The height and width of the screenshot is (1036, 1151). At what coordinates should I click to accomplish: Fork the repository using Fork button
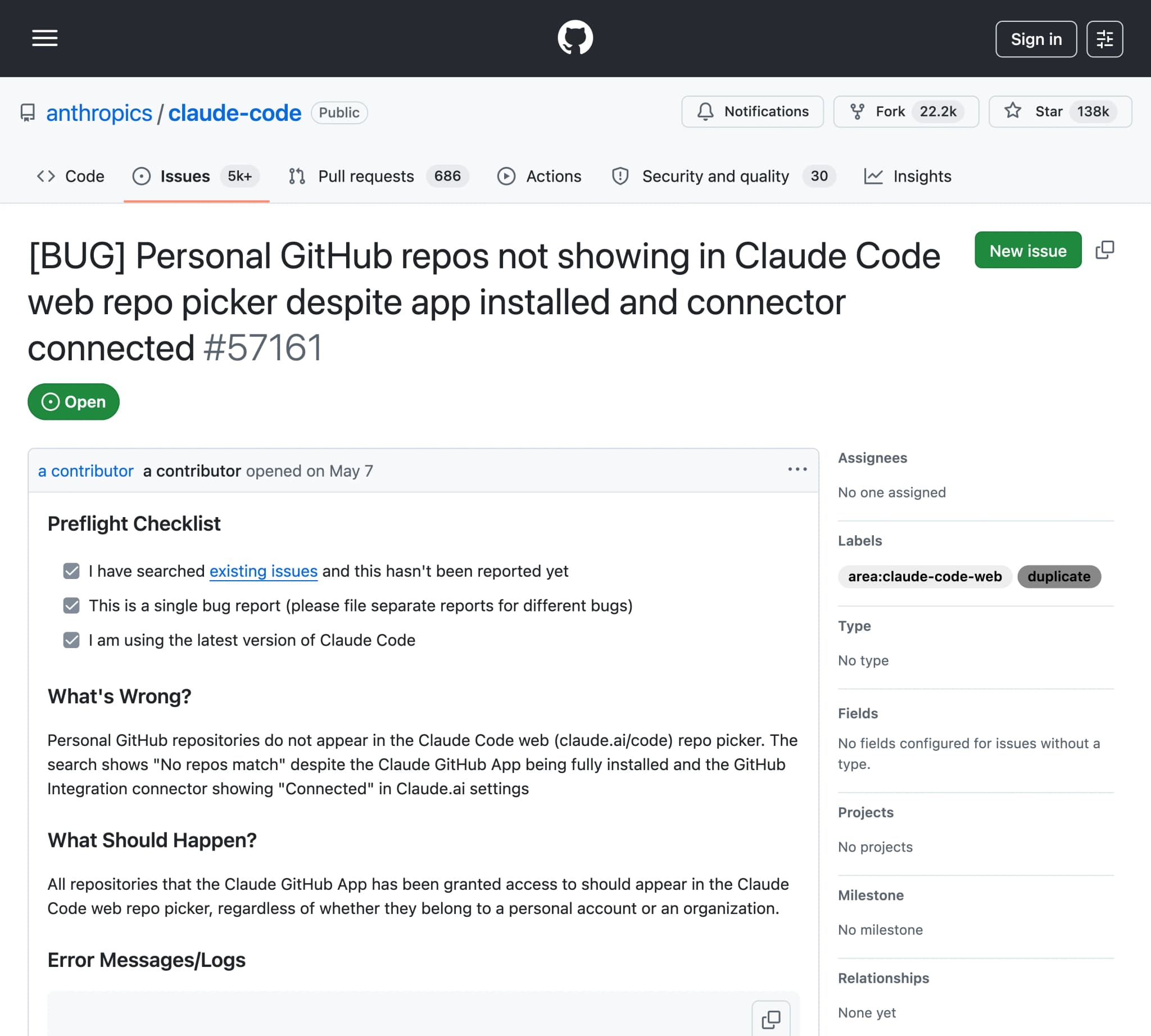point(905,111)
